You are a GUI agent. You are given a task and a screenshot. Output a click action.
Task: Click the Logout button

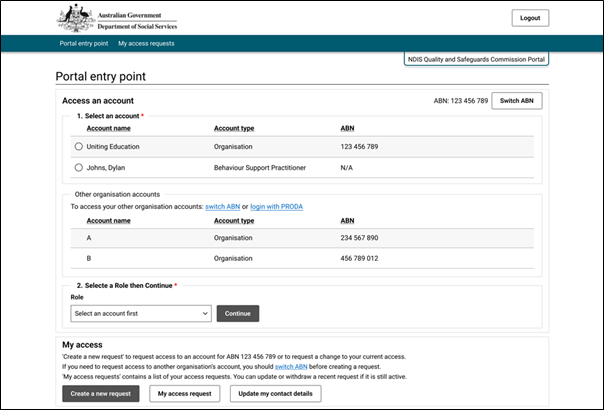click(529, 18)
